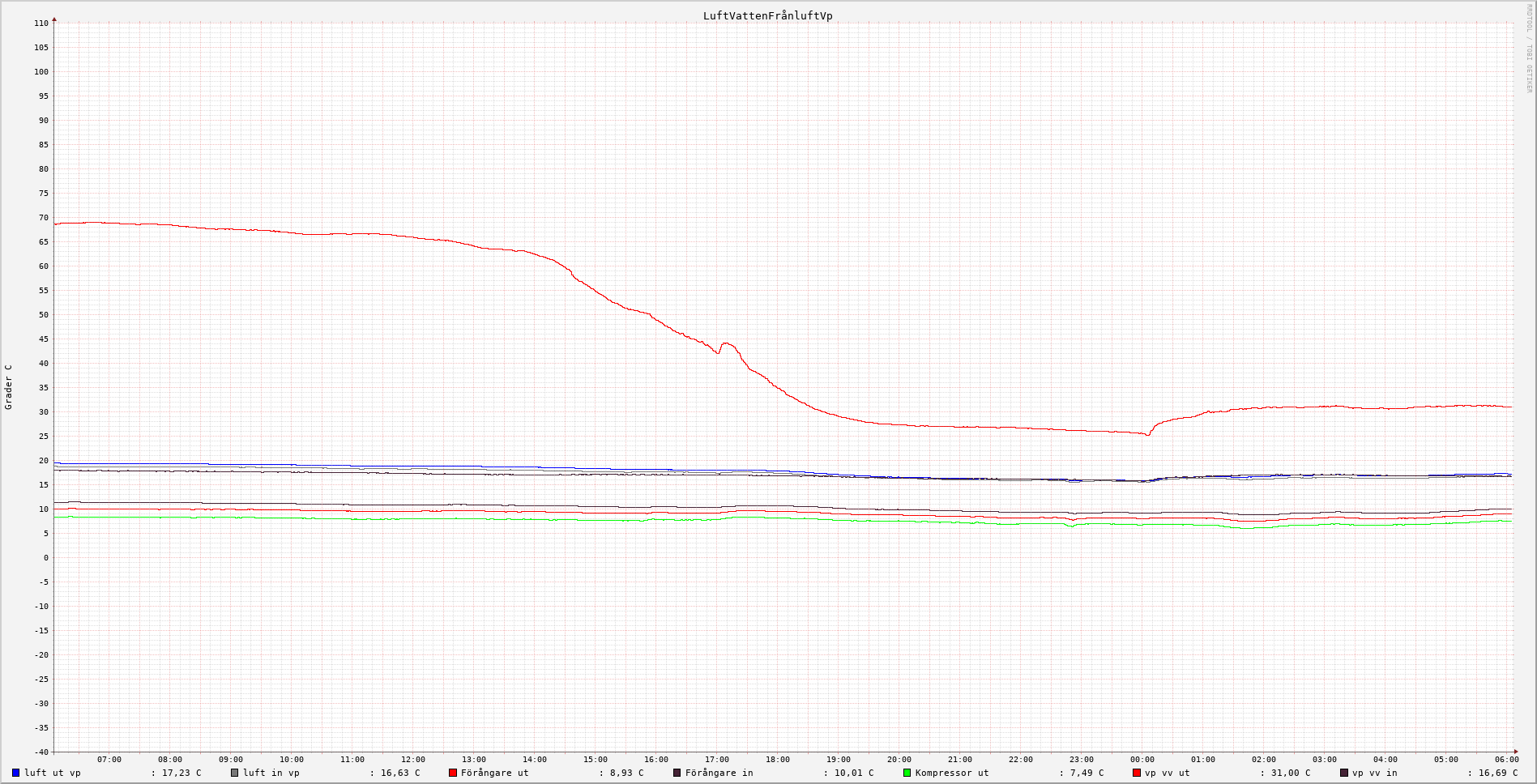Click the 17,23 C value for luft ut vp

tap(181, 773)
